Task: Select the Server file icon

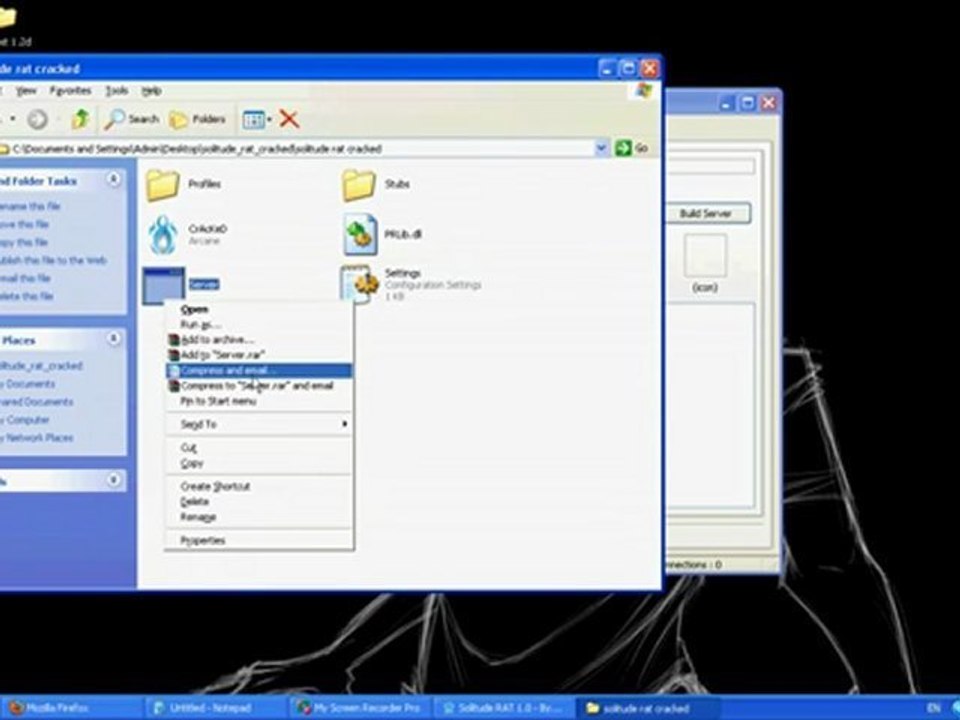Action: click(x=163, y=285)
